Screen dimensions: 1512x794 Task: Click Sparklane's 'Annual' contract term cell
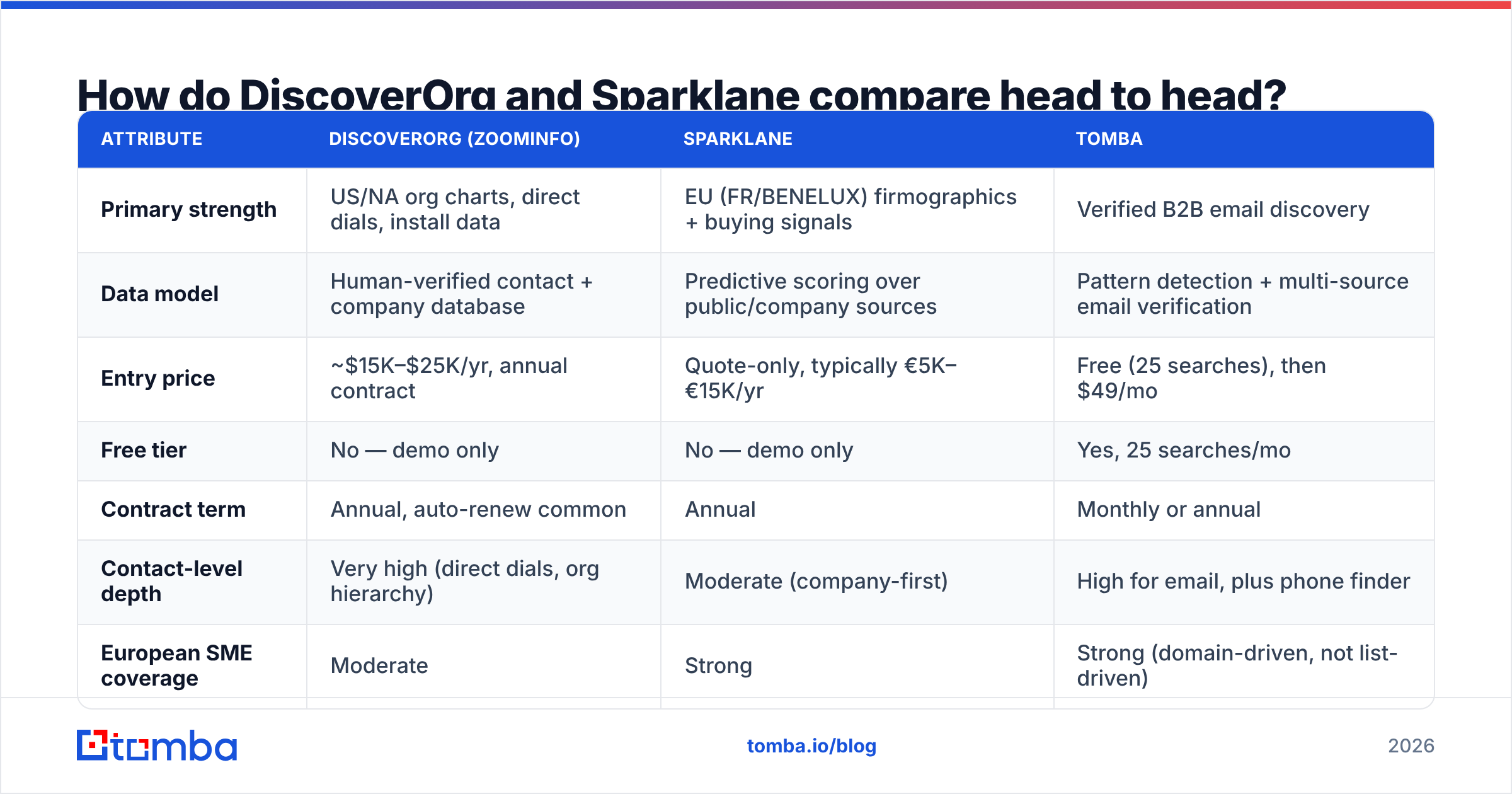[x=857, y=510]
